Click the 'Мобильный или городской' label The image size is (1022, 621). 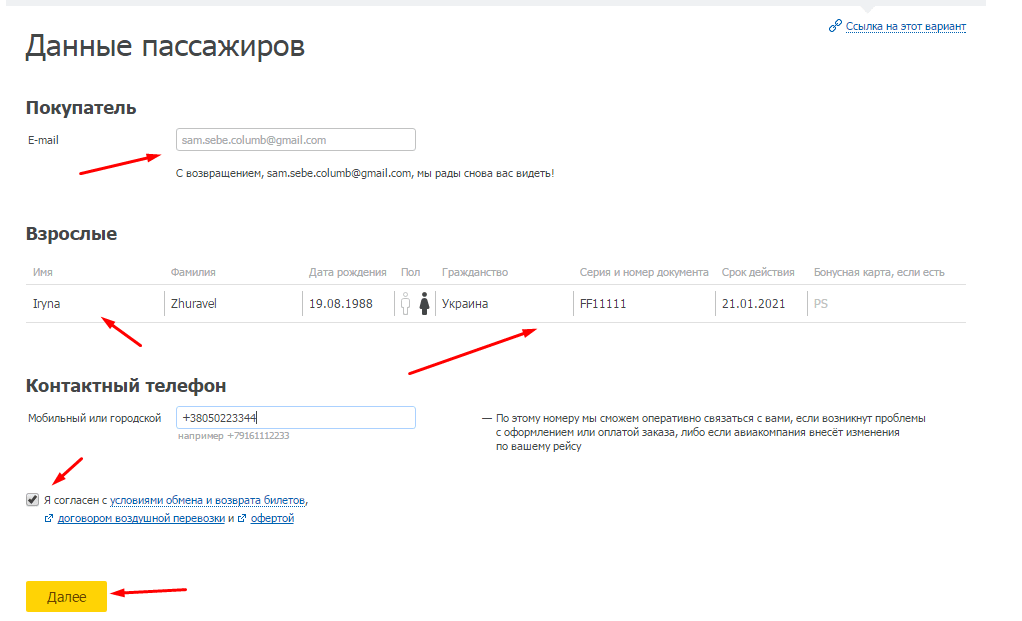[95, 418]
